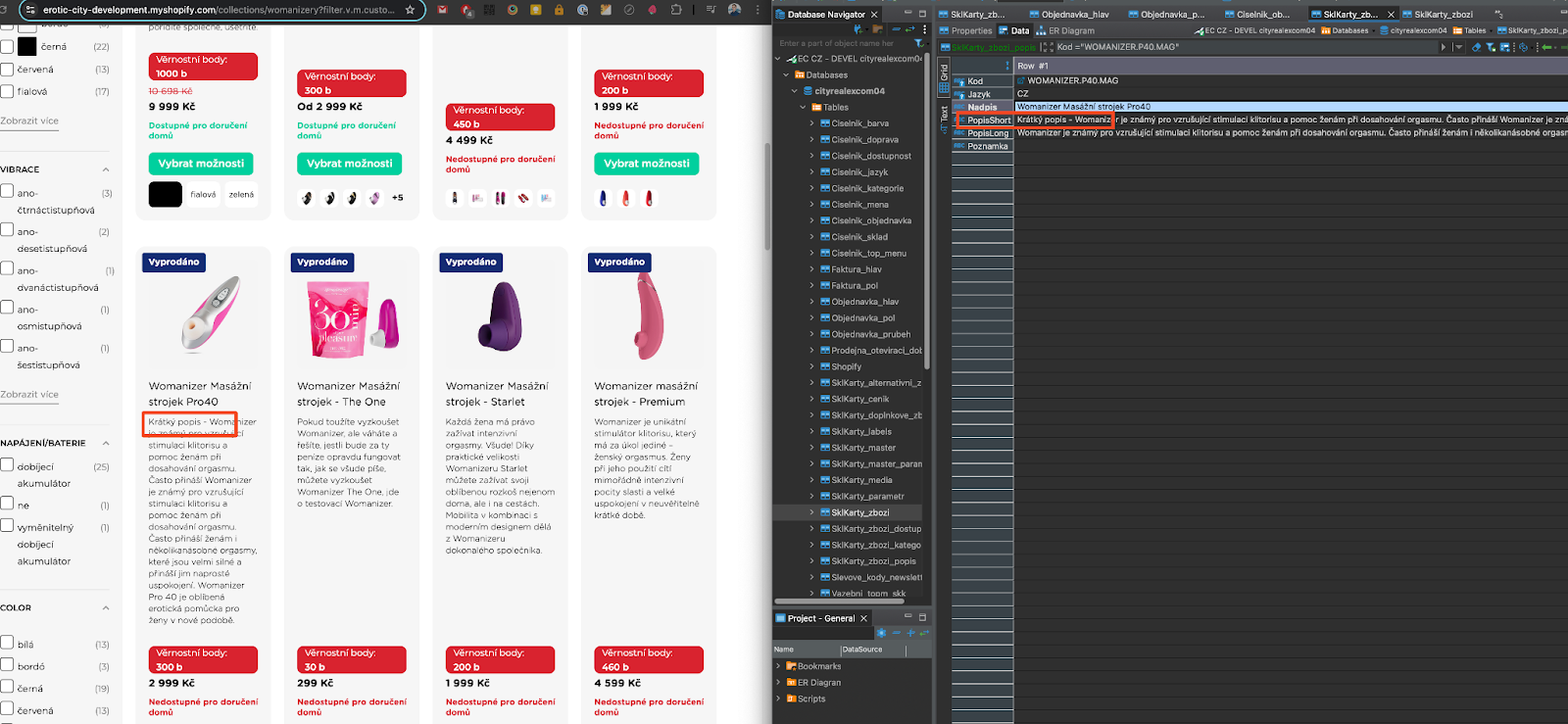Check the ano-čtrnáctistupňová vibrace filter
The image size is (1568, 724).
click(x=7, y=192)
